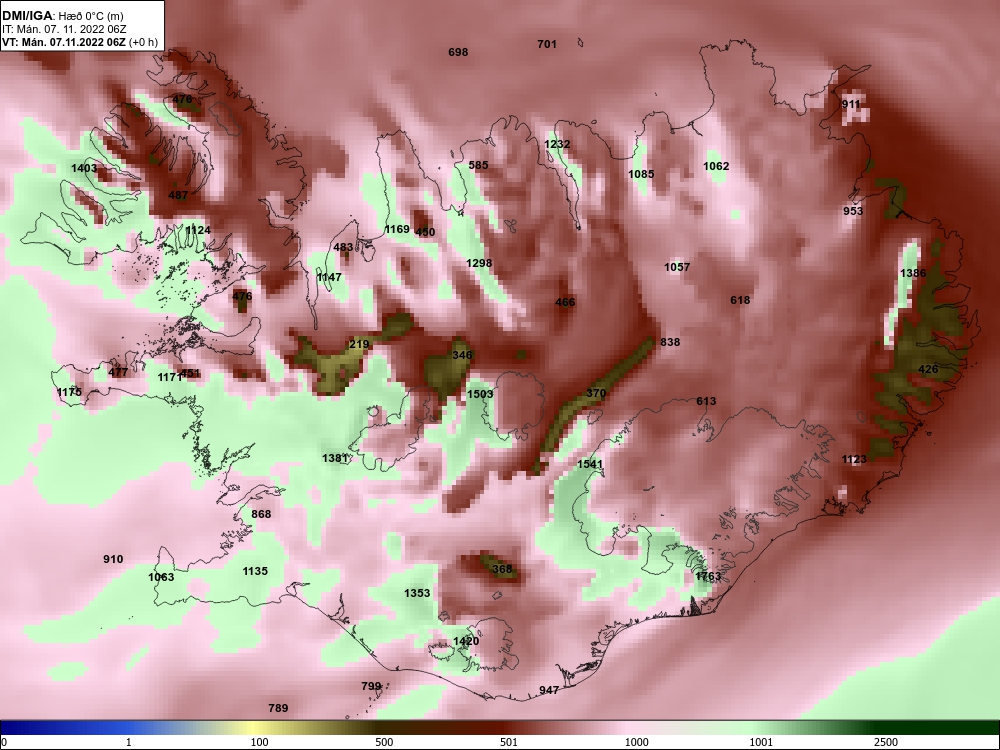Image resolution: width=1000 pixels, height=750 pixels.
Task: Pick the 1147 height label
Action: tap(329, 277)
